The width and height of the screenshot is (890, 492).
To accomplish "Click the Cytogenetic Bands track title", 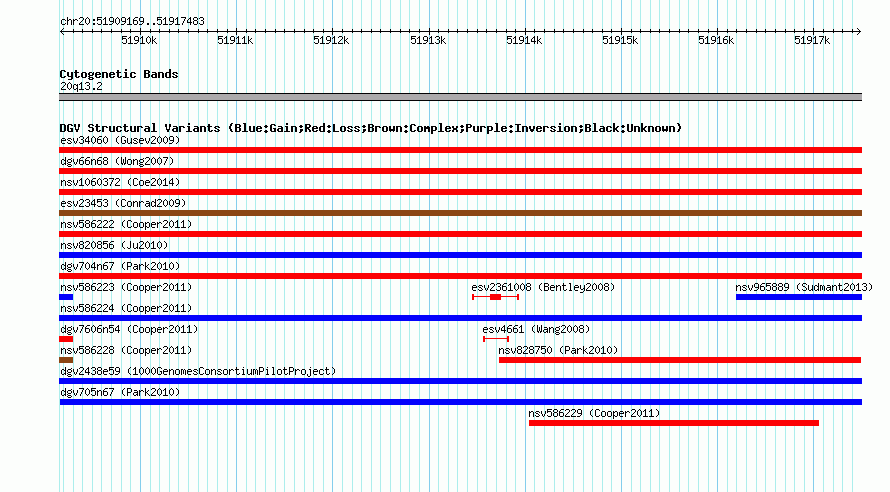I will tap(119, 74).
